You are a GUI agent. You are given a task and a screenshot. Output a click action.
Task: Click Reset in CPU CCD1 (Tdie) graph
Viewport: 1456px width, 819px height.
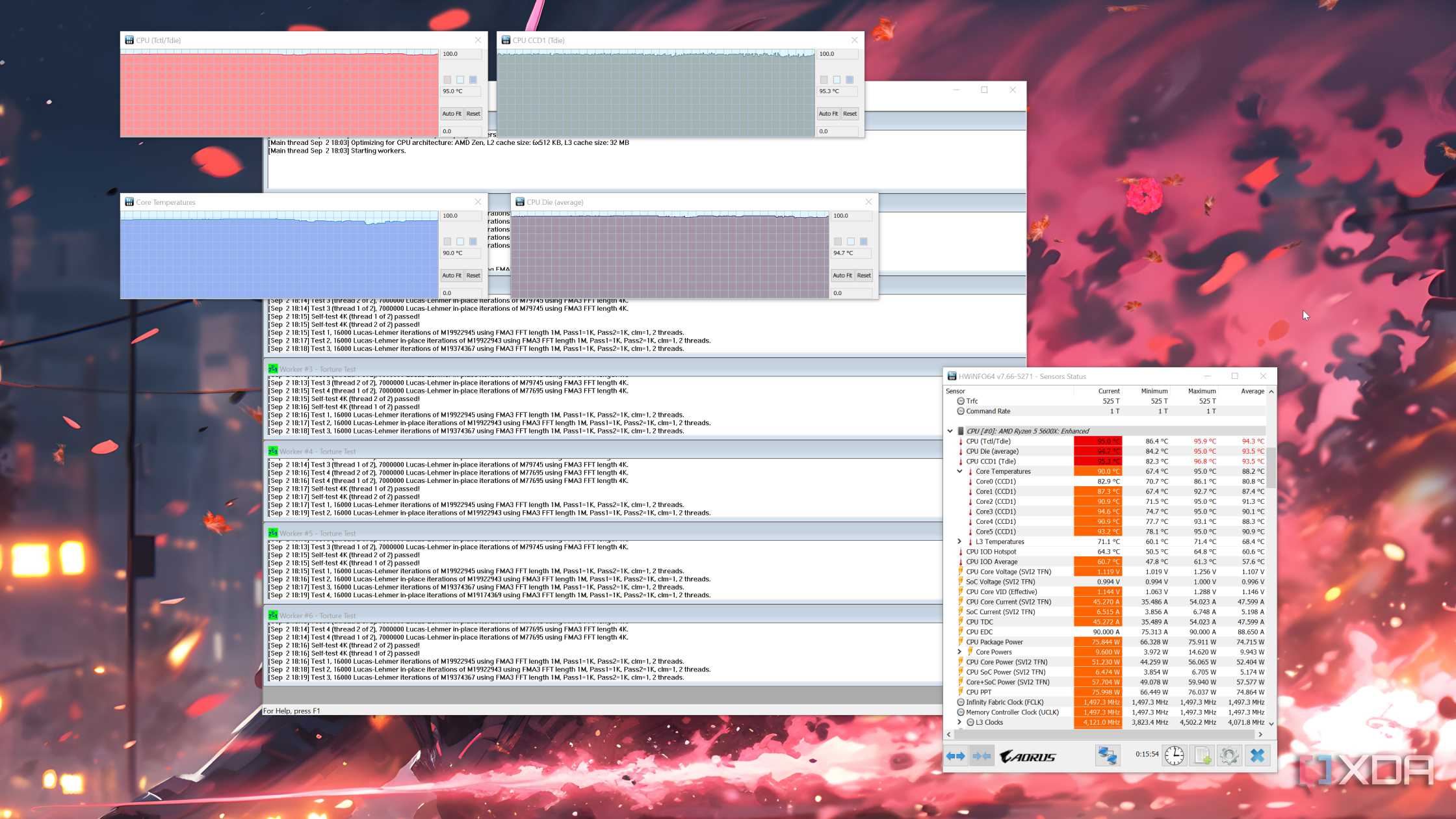[x=850, y=114]
